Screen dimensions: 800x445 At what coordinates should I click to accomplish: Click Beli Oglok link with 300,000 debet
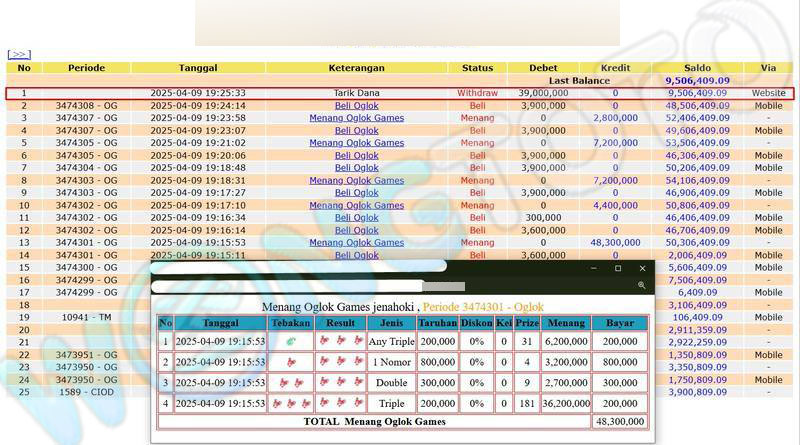click(356, 217)
